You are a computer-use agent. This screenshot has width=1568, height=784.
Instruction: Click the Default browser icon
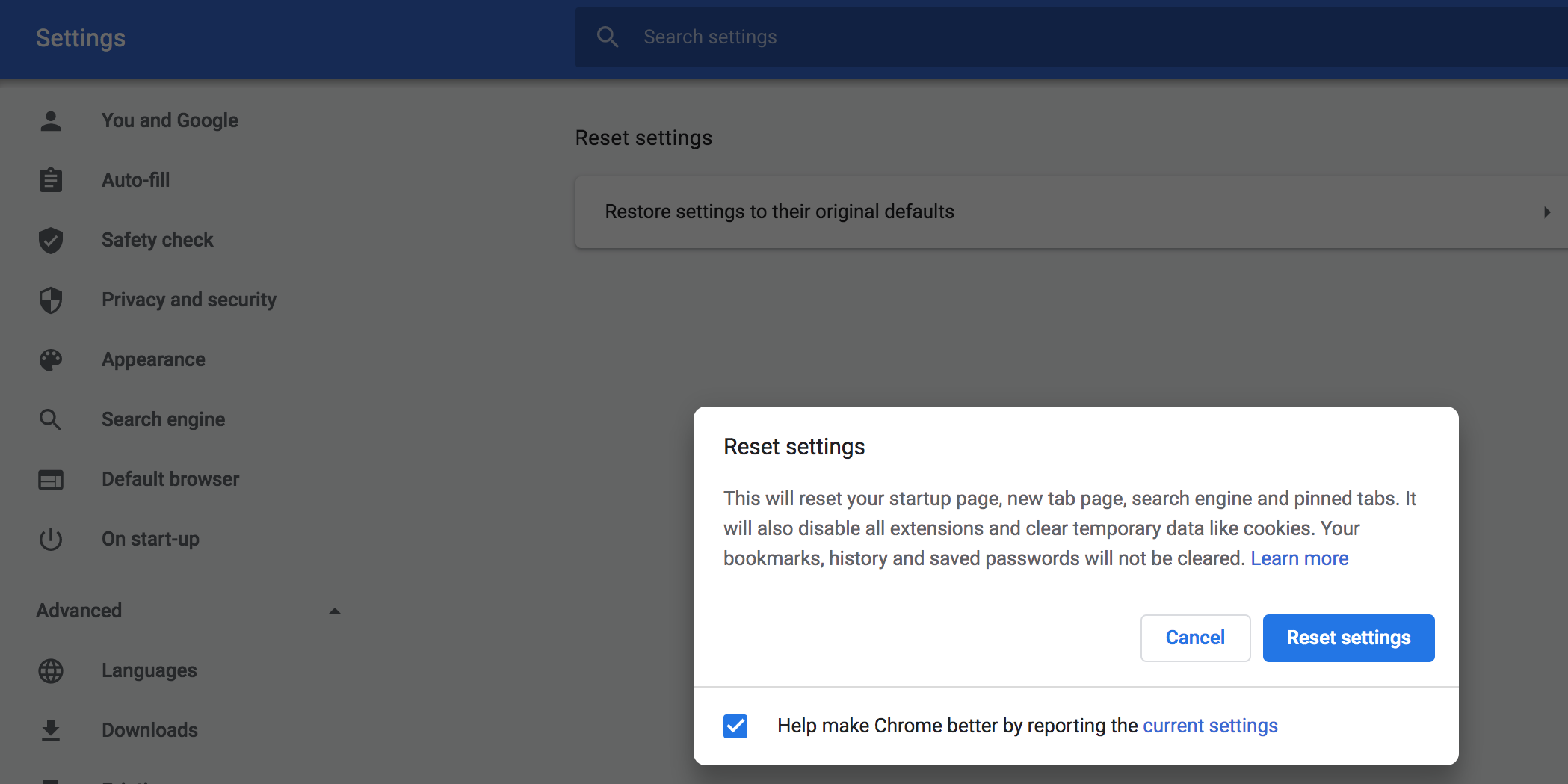tap(50, 479)
